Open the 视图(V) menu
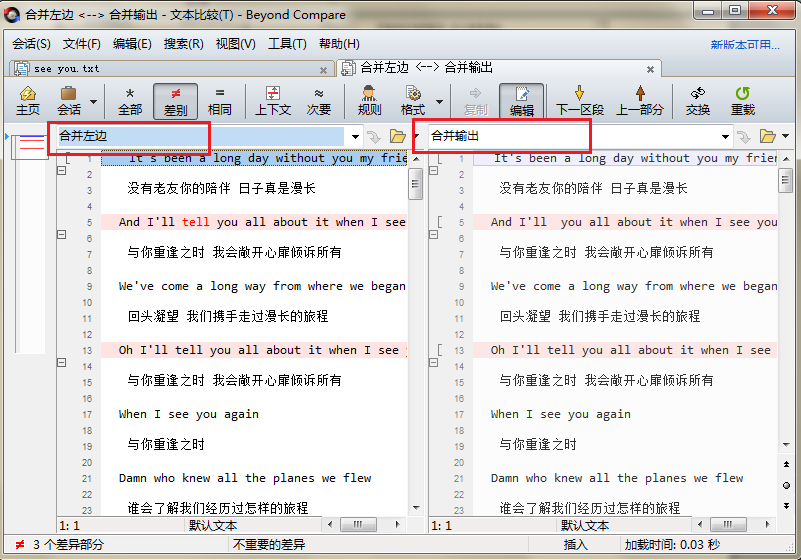The width and height of the screenshot is (801, 560). 235,44
